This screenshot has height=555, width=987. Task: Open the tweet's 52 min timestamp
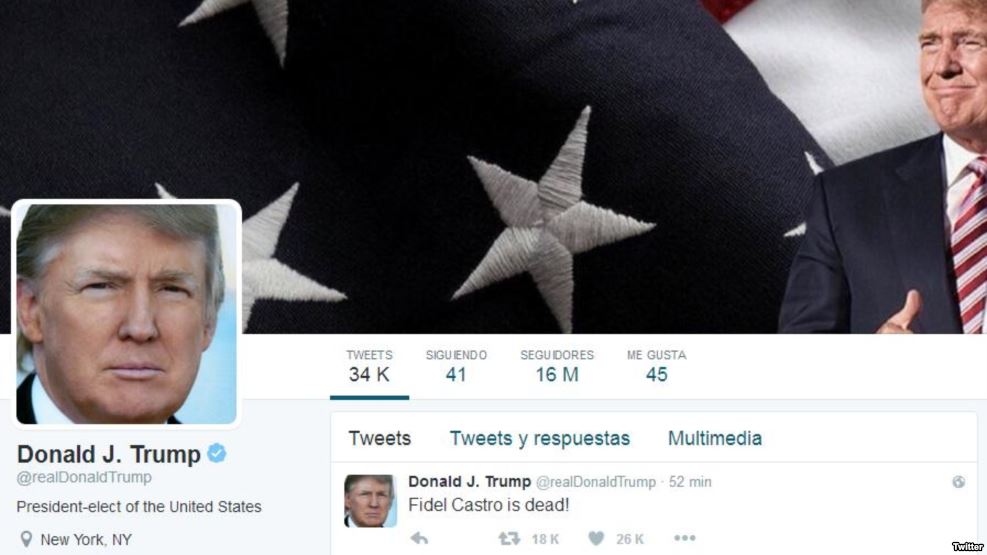(690, 482)
